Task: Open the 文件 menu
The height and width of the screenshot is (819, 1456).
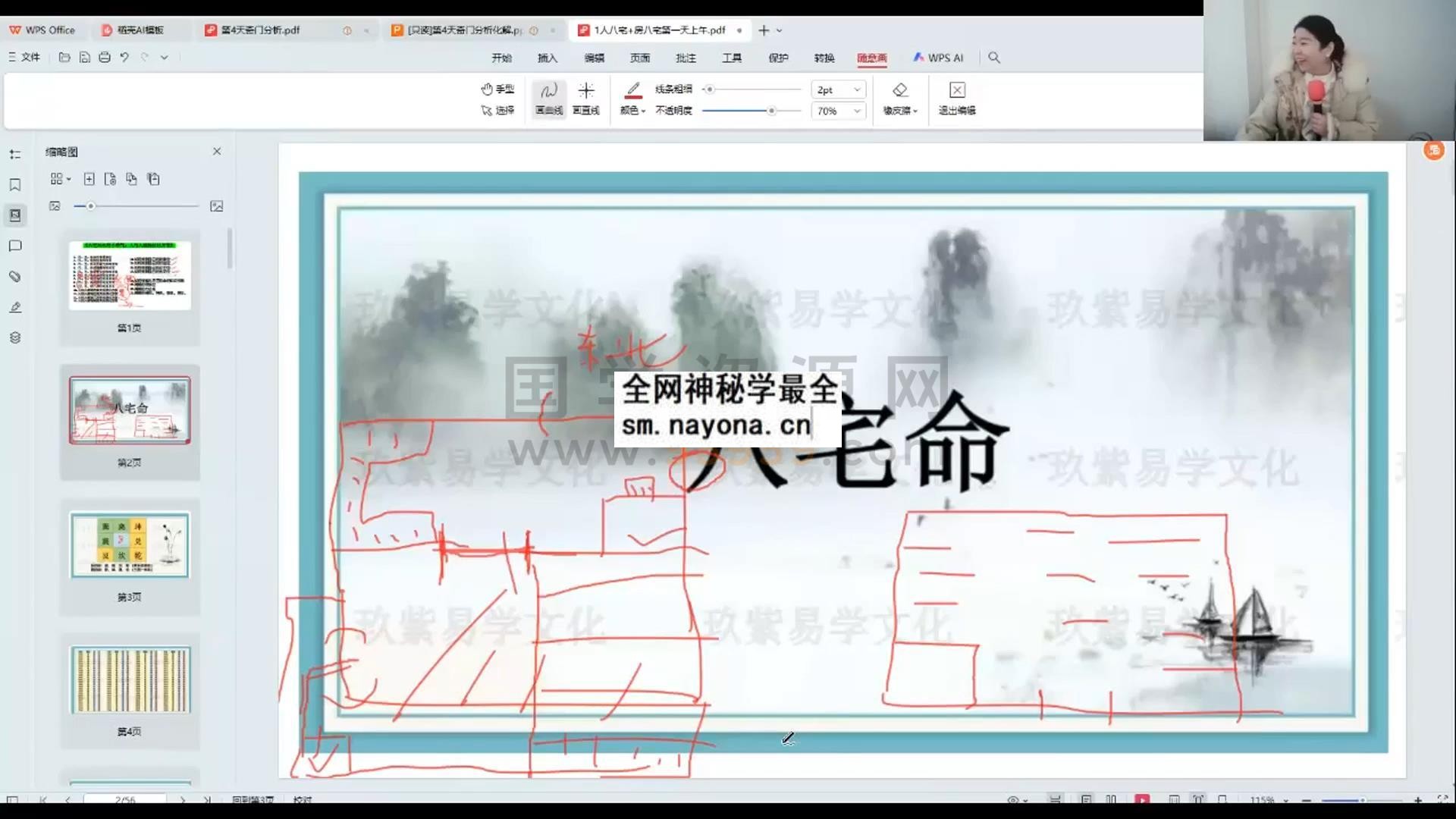Action: [24, 57]
